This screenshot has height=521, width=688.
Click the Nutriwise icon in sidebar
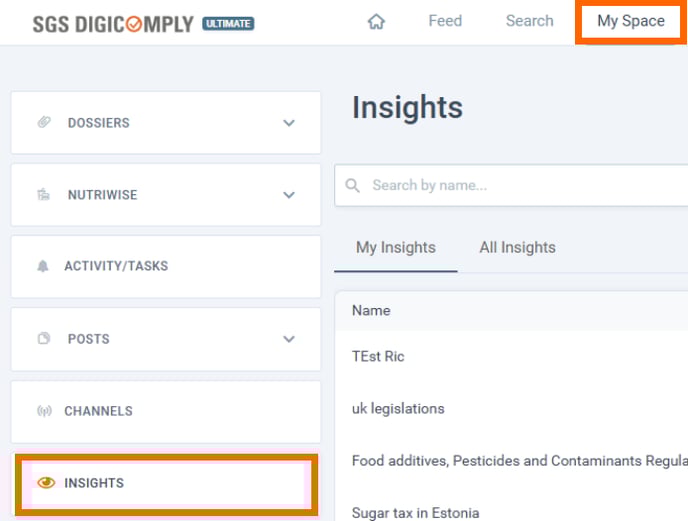[44, 195]
